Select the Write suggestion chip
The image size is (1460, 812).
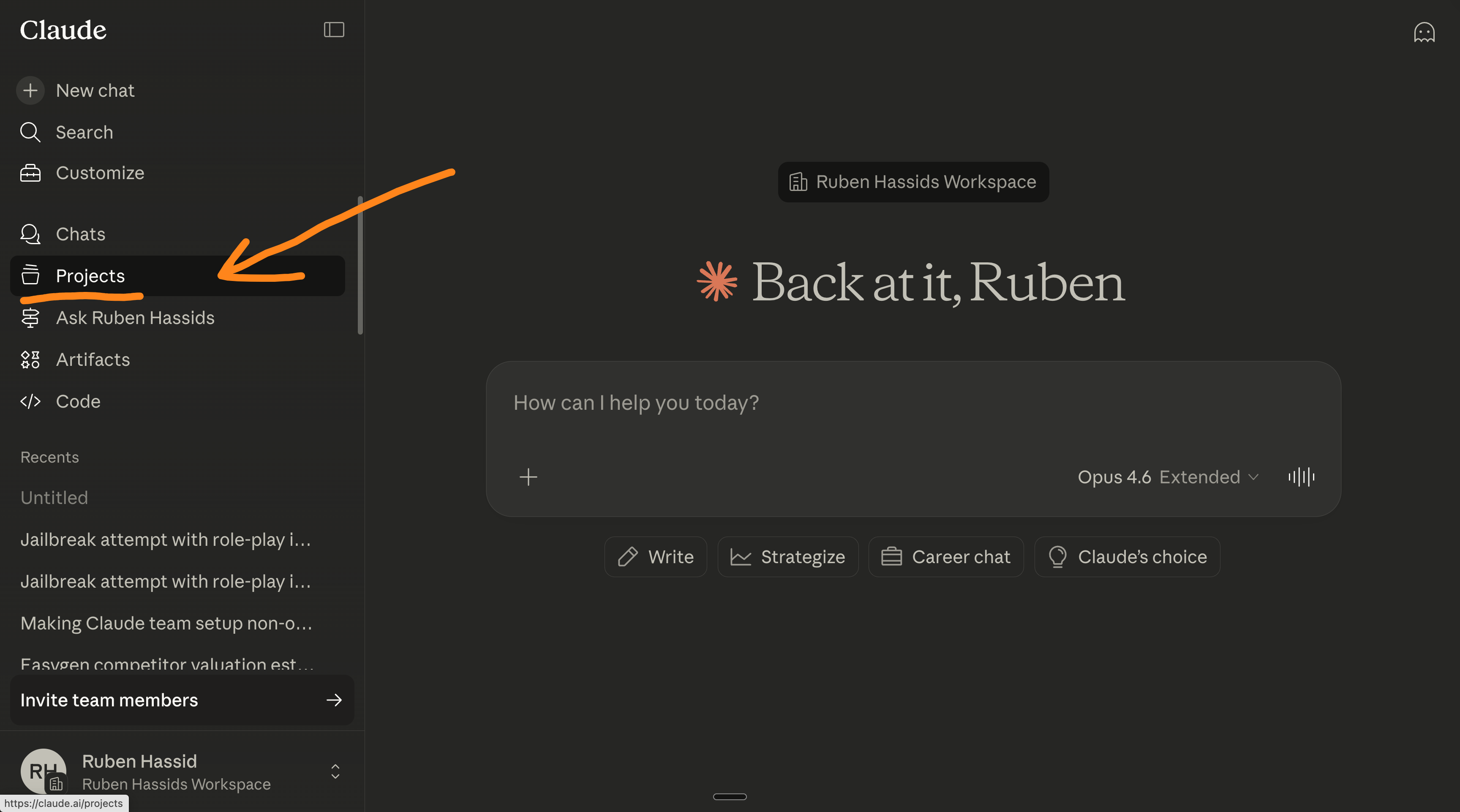656,557
